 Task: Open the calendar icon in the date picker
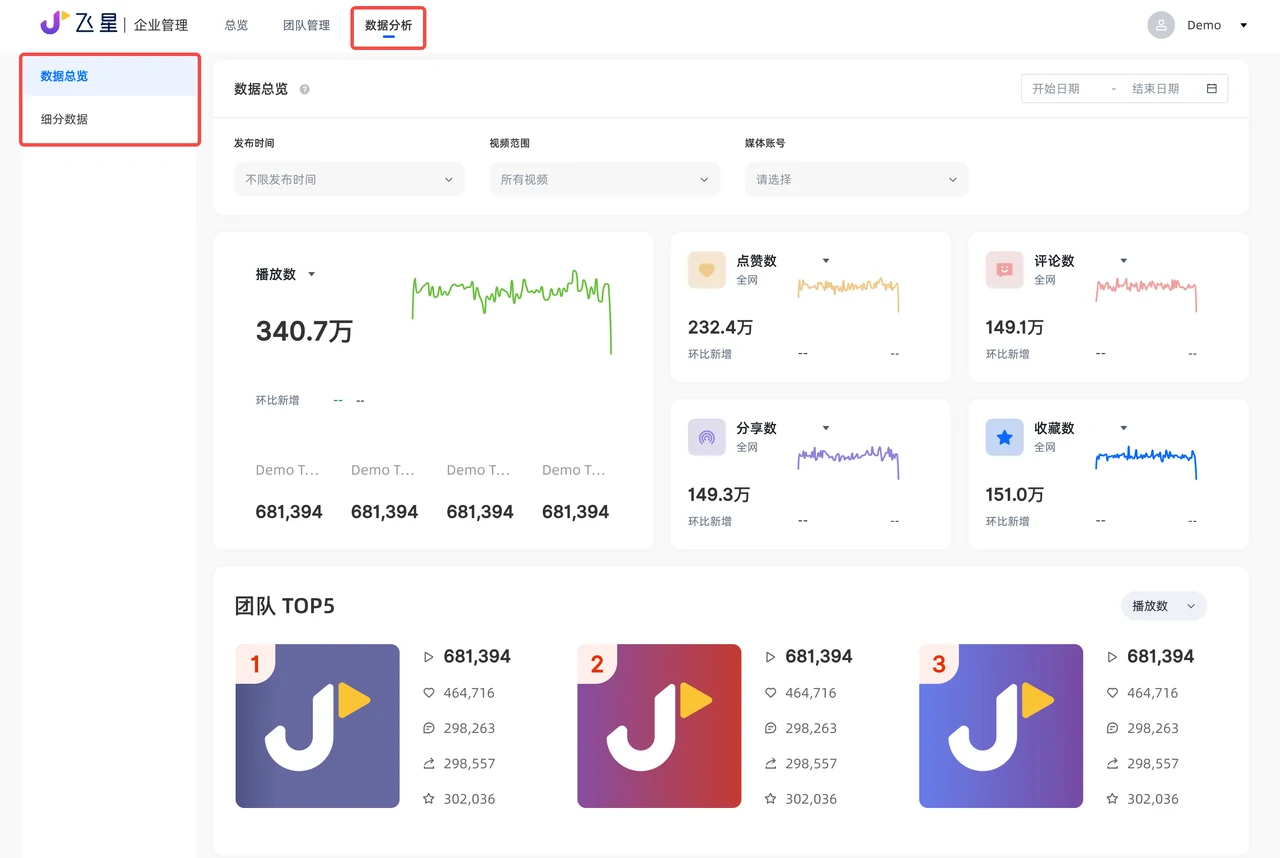[x=1211, y=88]
